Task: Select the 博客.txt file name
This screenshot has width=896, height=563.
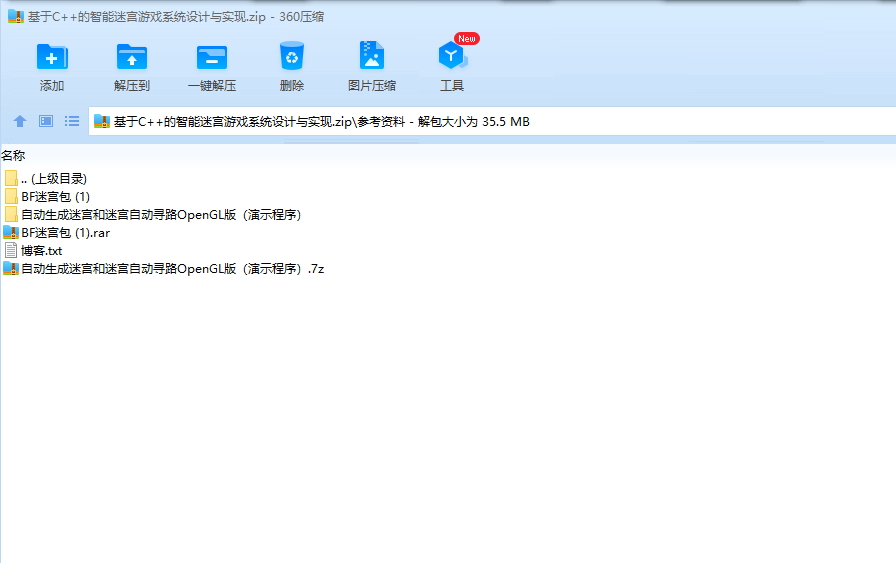Action: coord(42,250)
